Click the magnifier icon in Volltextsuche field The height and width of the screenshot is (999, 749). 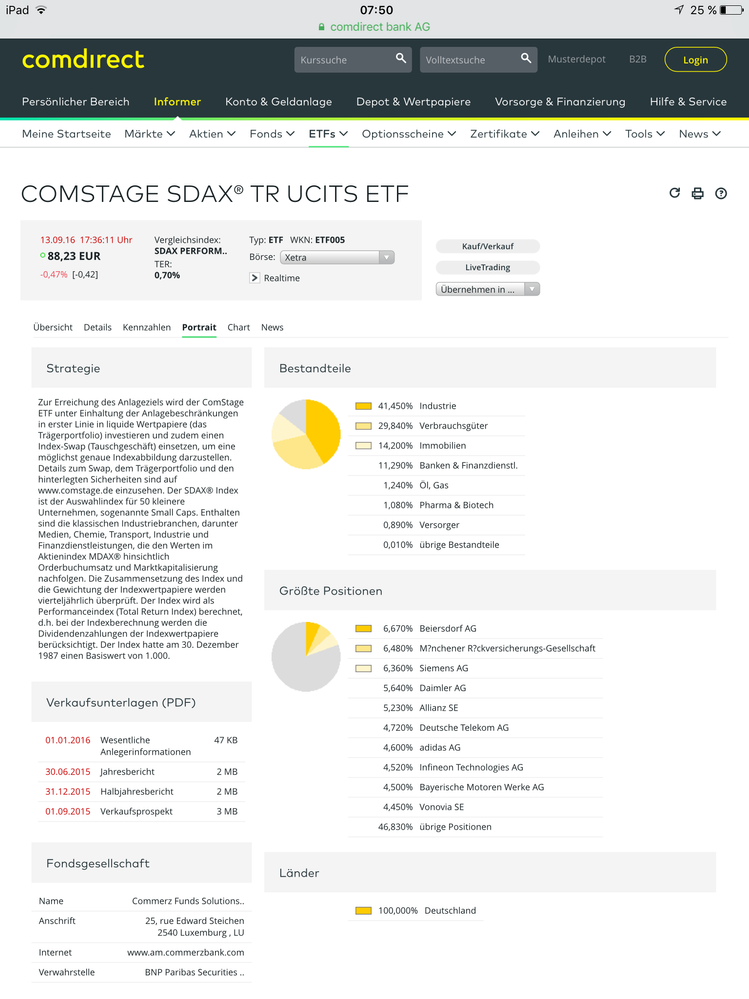[526, 60]
